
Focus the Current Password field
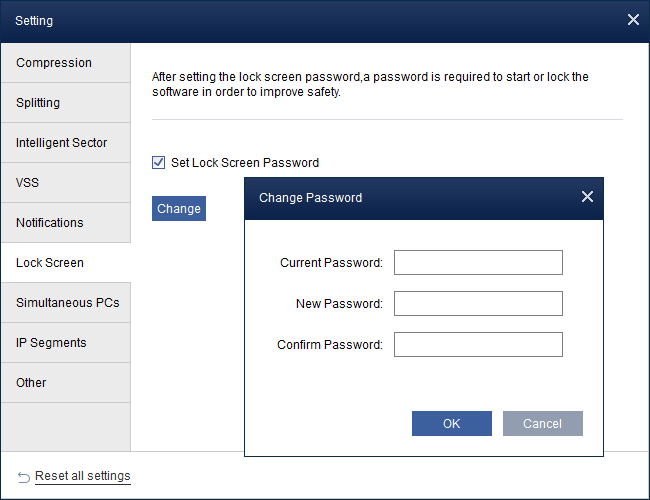pos(478,263)
